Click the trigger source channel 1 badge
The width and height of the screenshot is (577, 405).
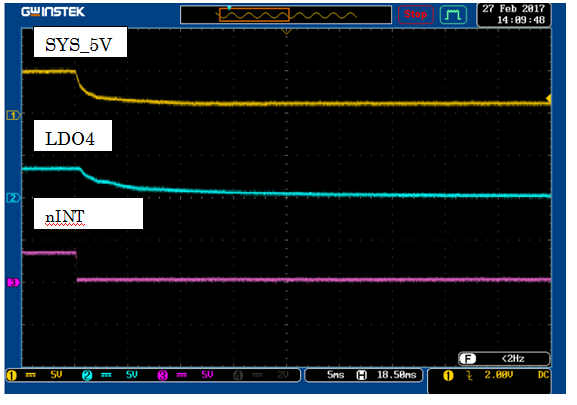click(448, 376)
